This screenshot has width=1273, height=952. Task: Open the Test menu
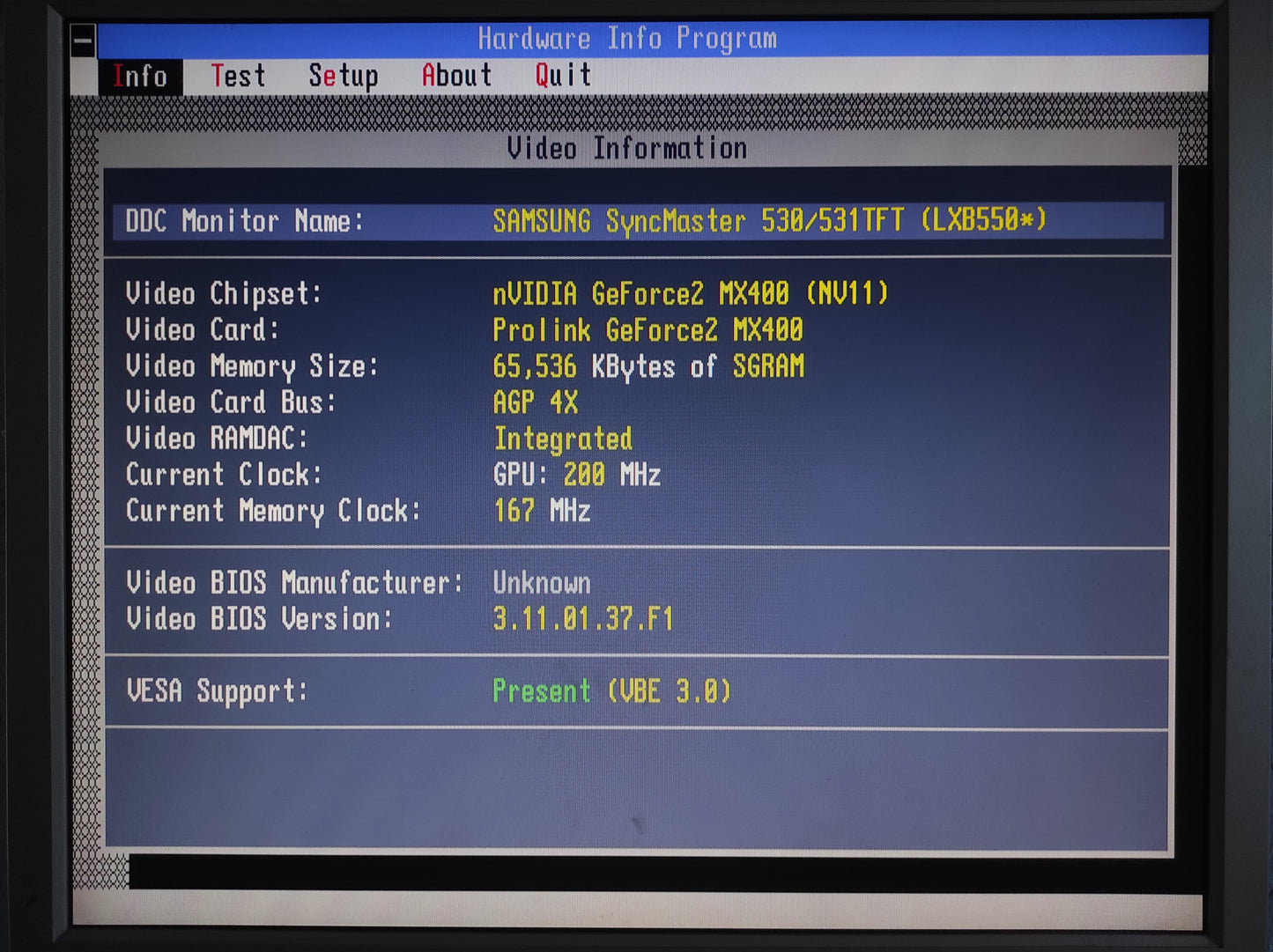[x=240, y=76]
